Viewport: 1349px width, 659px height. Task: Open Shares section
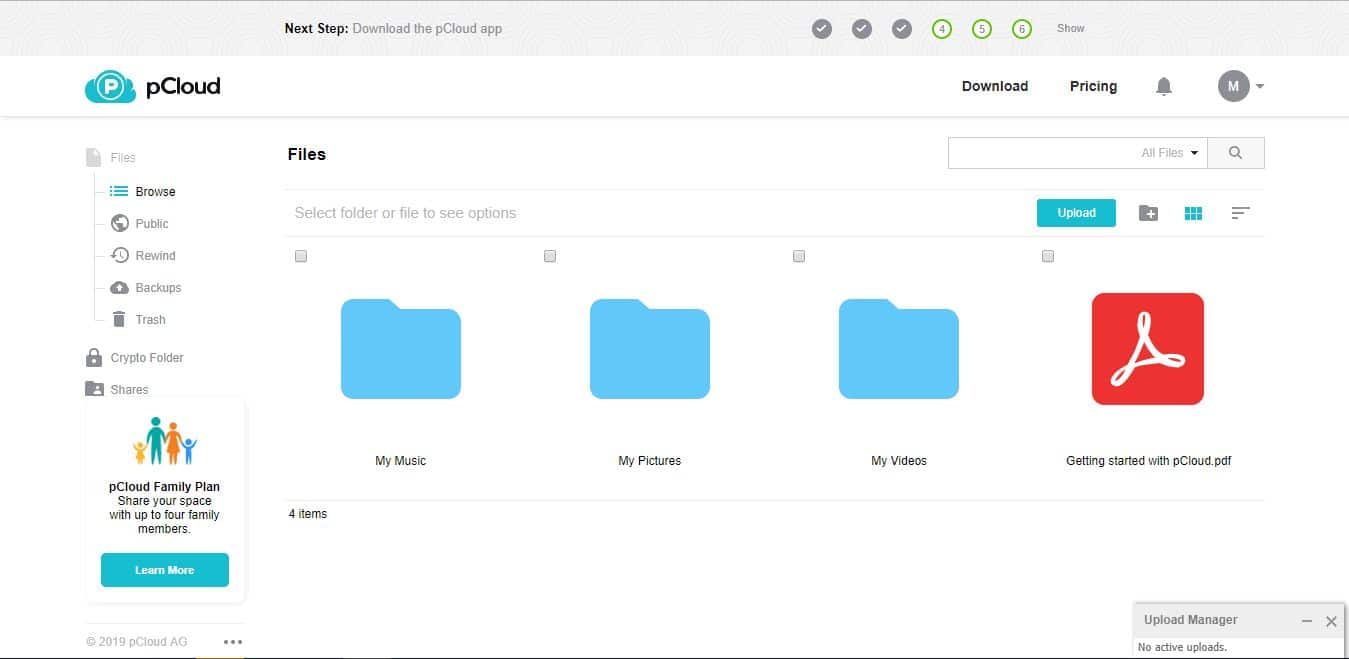[129, 390]
